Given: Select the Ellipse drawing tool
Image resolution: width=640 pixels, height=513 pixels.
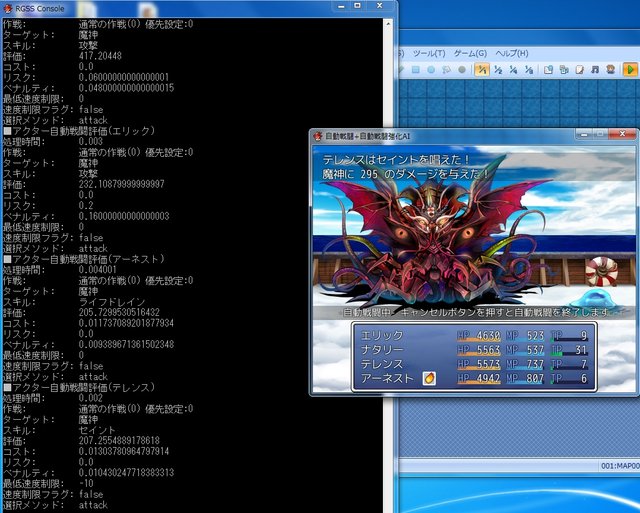Looking at the screenshot, I should click(x=431, y=70).
